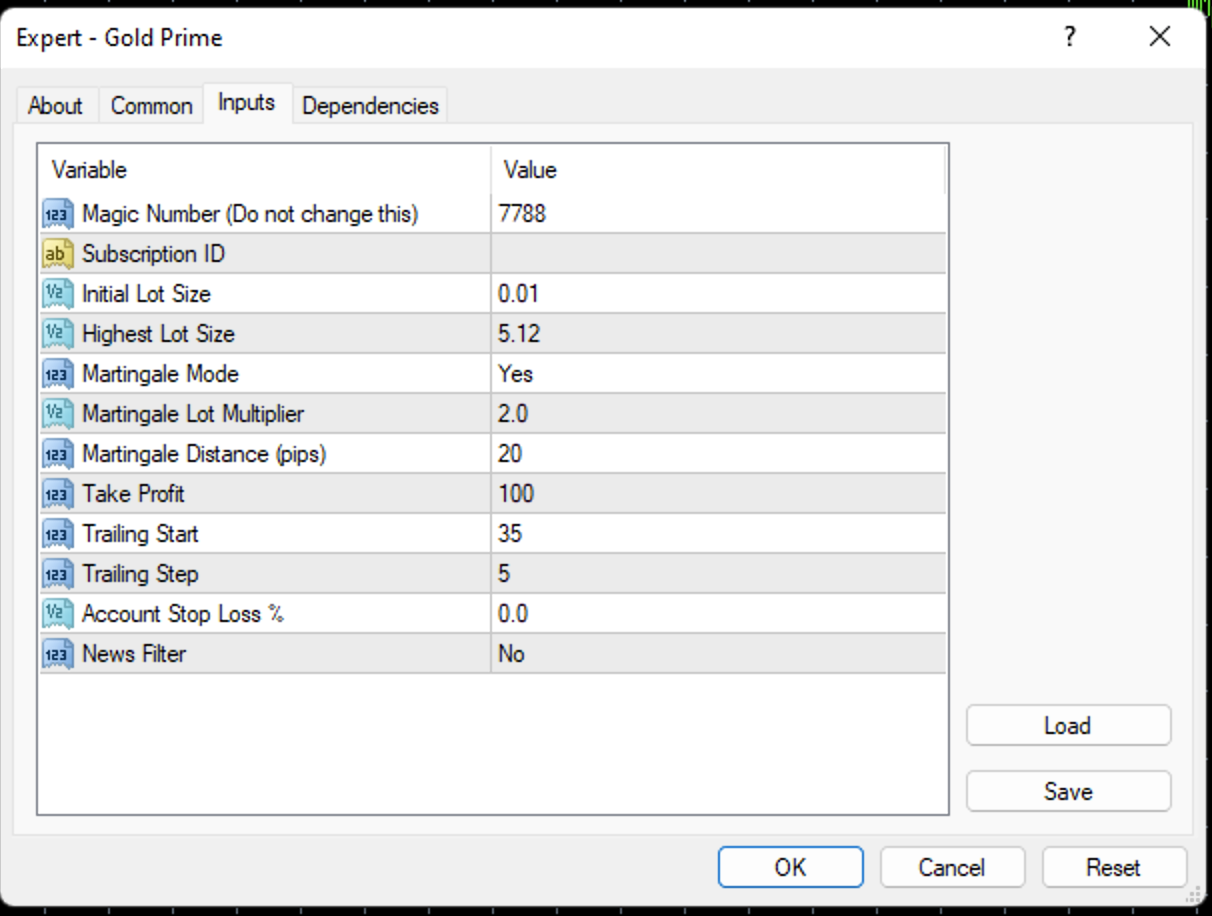The height and width of the screenshot is (916, 1212).
Task: Select the News Filter value No
Action: click(512, 654)
